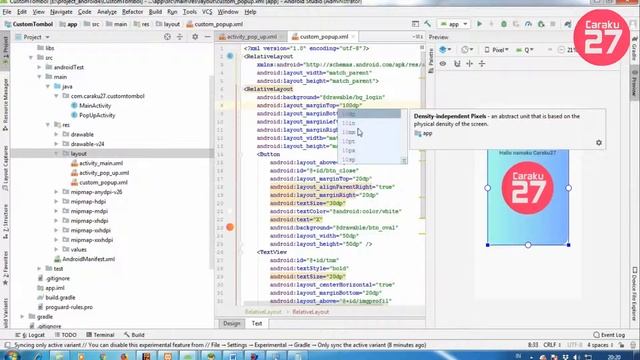
Task: Select the Caraku 27 logo in Preview
Action: pyautogui.click(x=528, y=188)
